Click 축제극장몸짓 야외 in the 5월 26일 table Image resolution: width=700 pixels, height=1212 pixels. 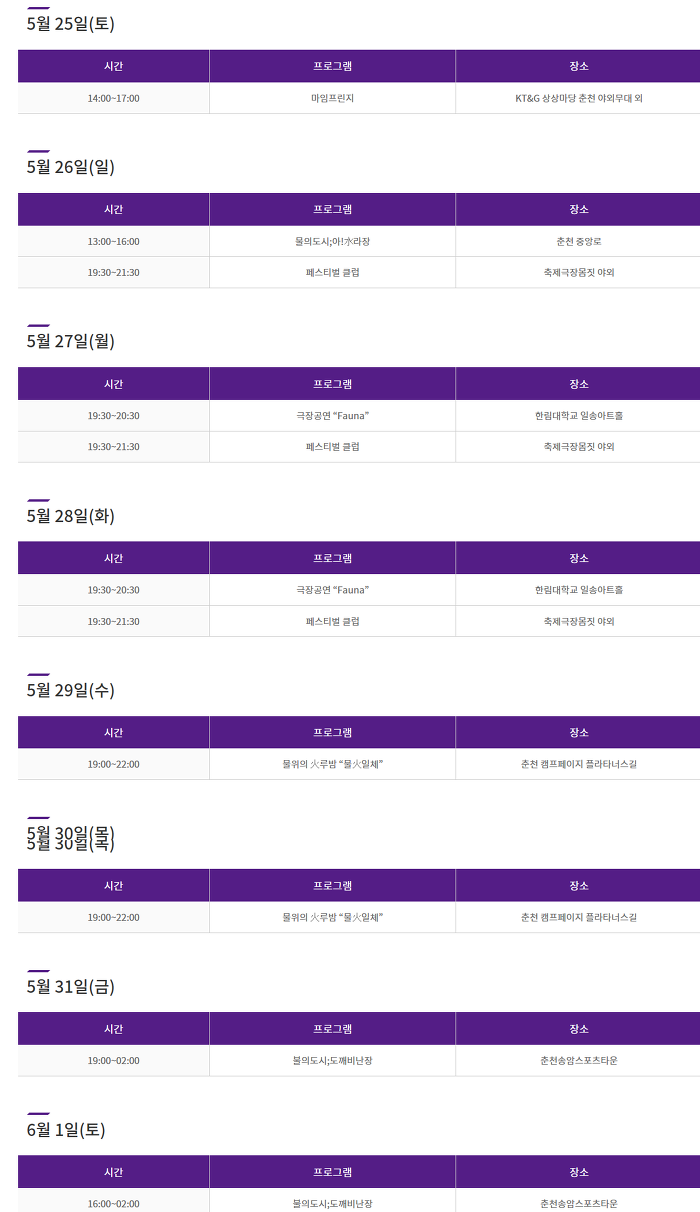(578, 272)
